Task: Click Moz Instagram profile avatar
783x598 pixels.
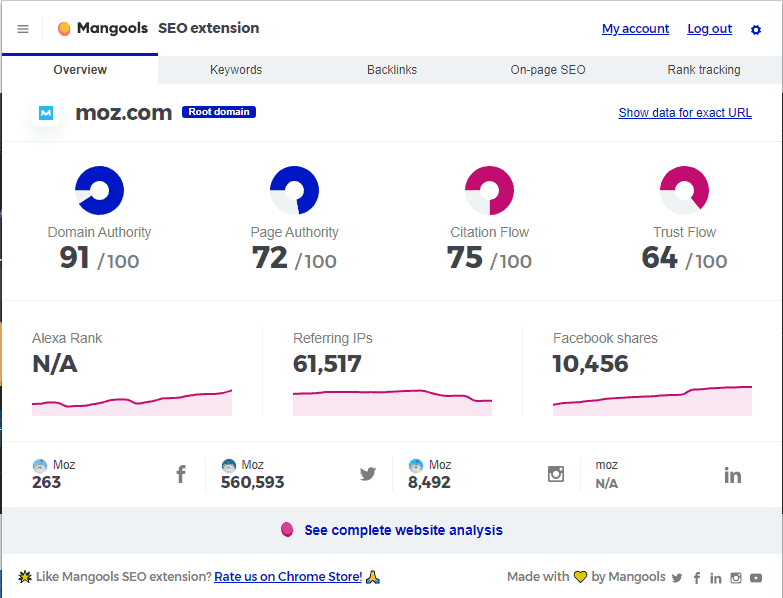Action: tap(416, 466)
